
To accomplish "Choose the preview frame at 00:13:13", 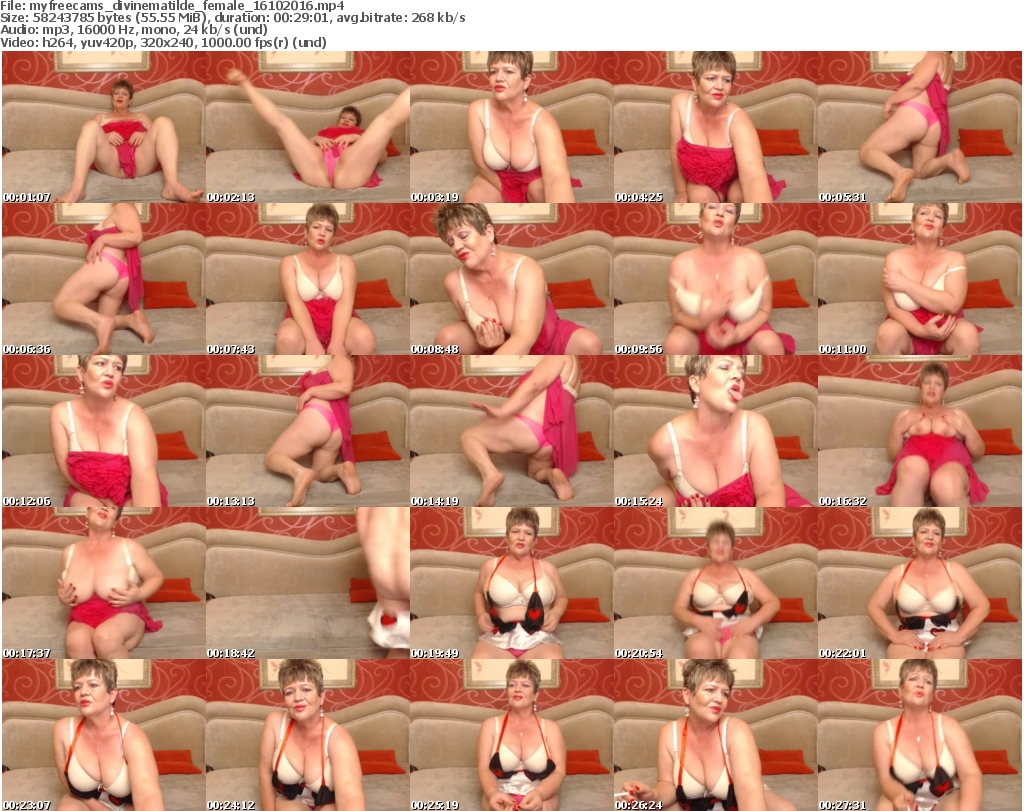I will point(308,431).
